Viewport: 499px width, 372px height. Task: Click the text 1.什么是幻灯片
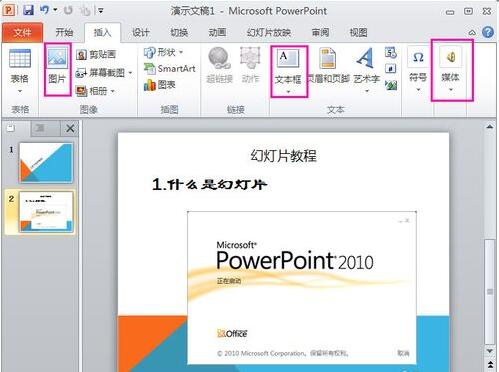pyautogui.click(x=209, y=185)
